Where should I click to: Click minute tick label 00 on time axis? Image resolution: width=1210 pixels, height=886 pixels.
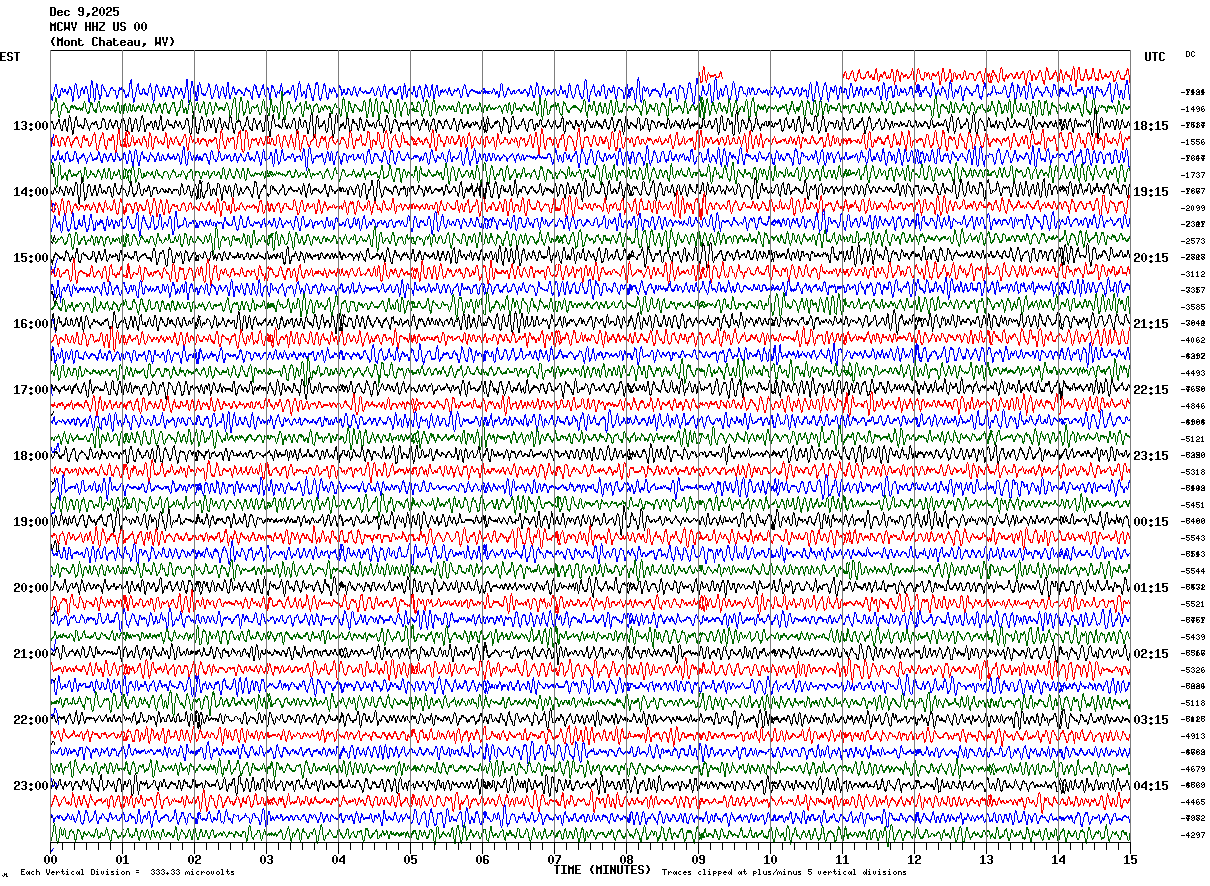tap(51, 859)
